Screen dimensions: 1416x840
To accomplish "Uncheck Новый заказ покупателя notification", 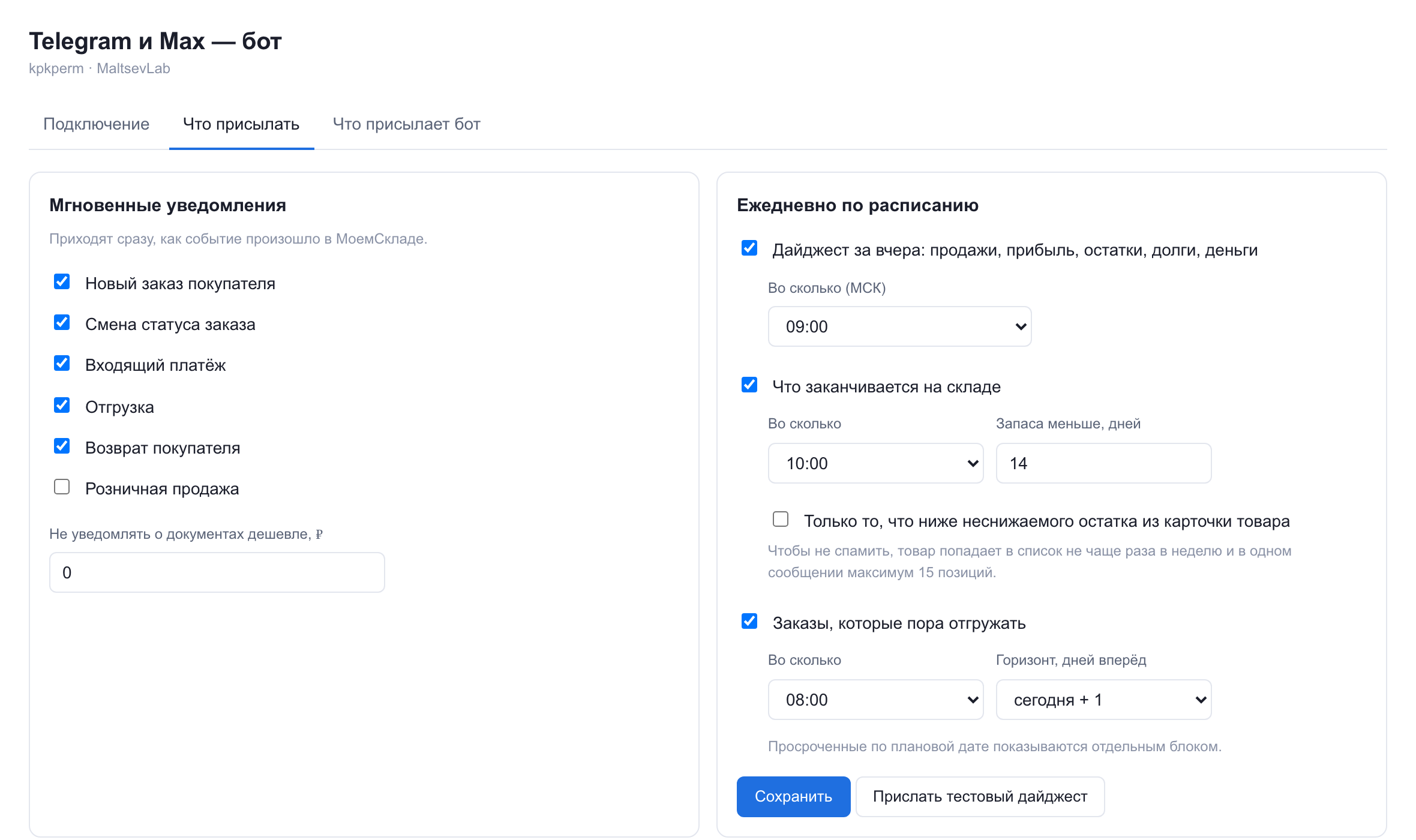I will 62,282.
